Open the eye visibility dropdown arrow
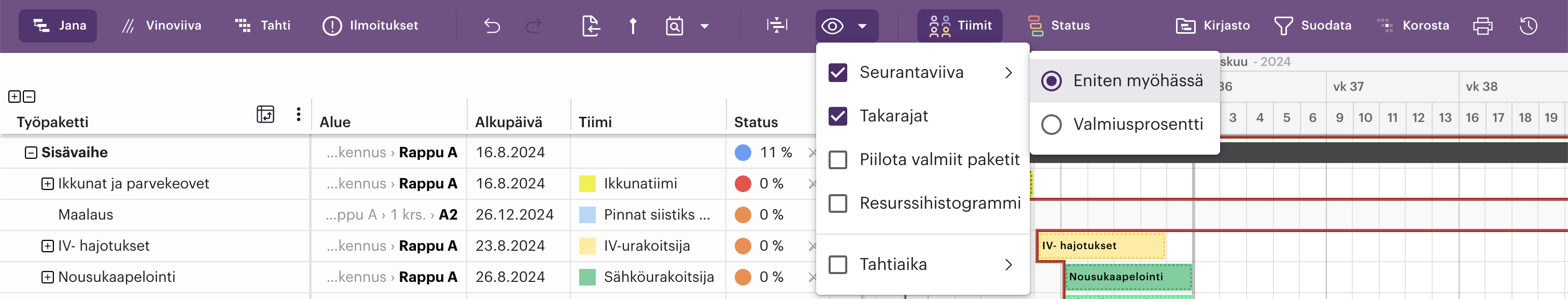The image size is (1568, 299). pyautogui.click(x=862, y=25)
